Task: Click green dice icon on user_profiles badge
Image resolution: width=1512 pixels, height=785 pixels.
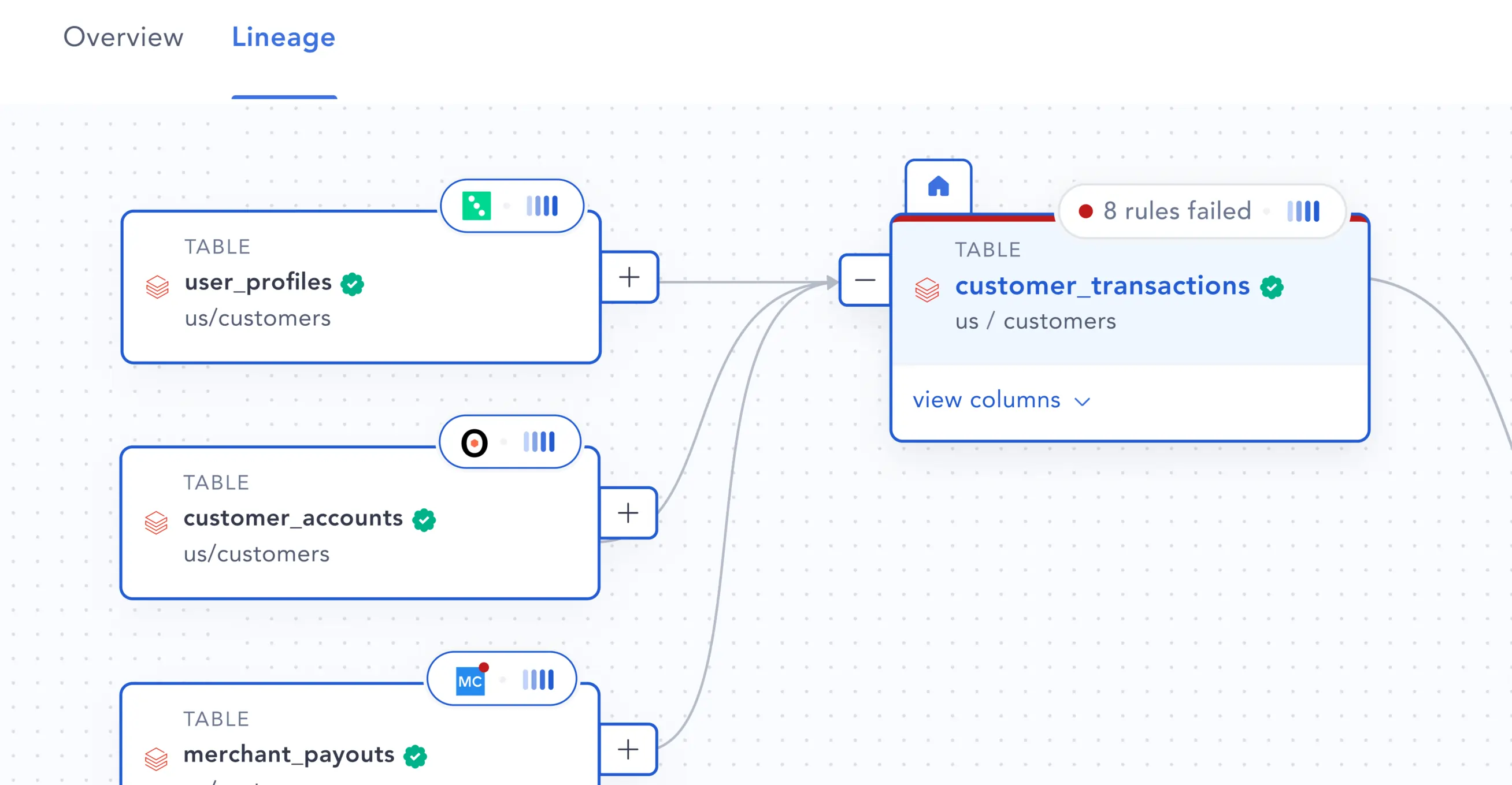Action: (476, 206)
